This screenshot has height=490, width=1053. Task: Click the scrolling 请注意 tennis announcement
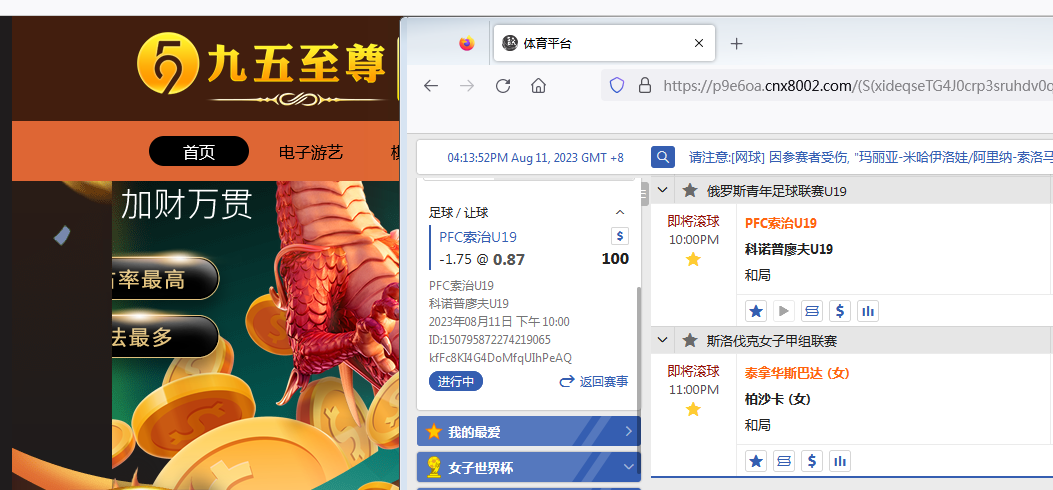(x=870, y=158)
